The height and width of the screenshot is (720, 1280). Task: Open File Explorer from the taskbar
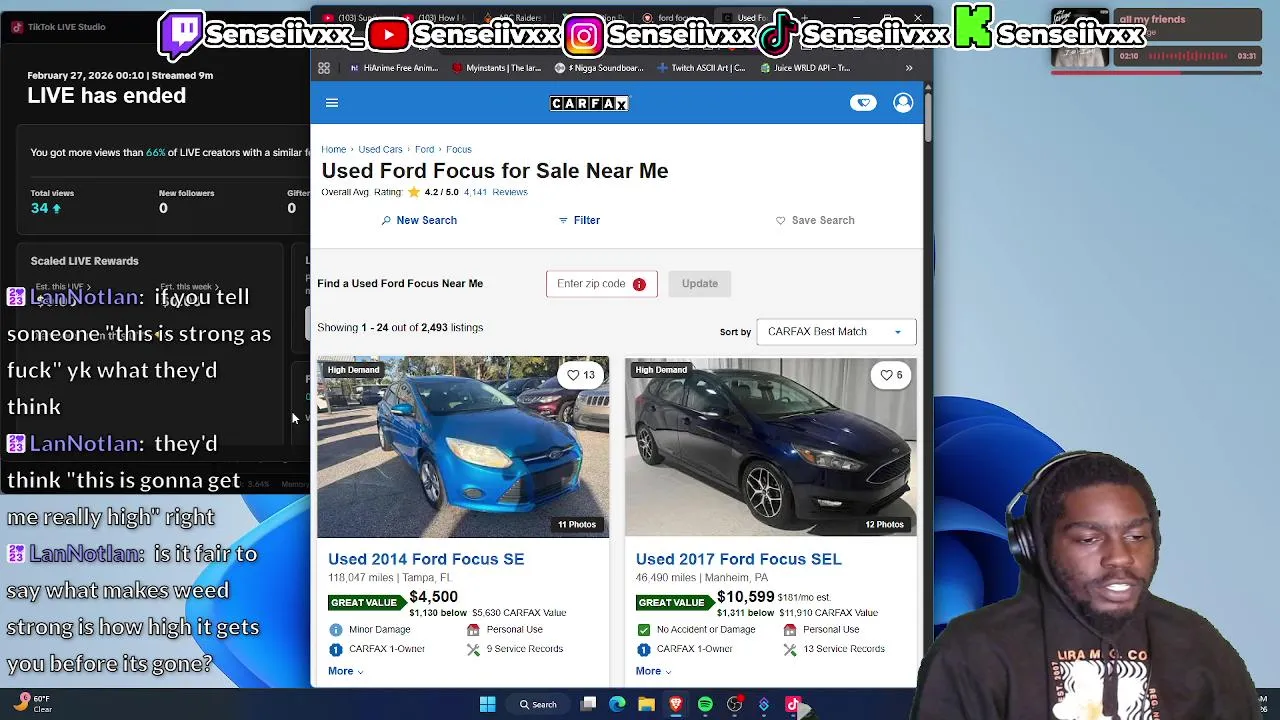pyautogui.click(x=646, y=705)
